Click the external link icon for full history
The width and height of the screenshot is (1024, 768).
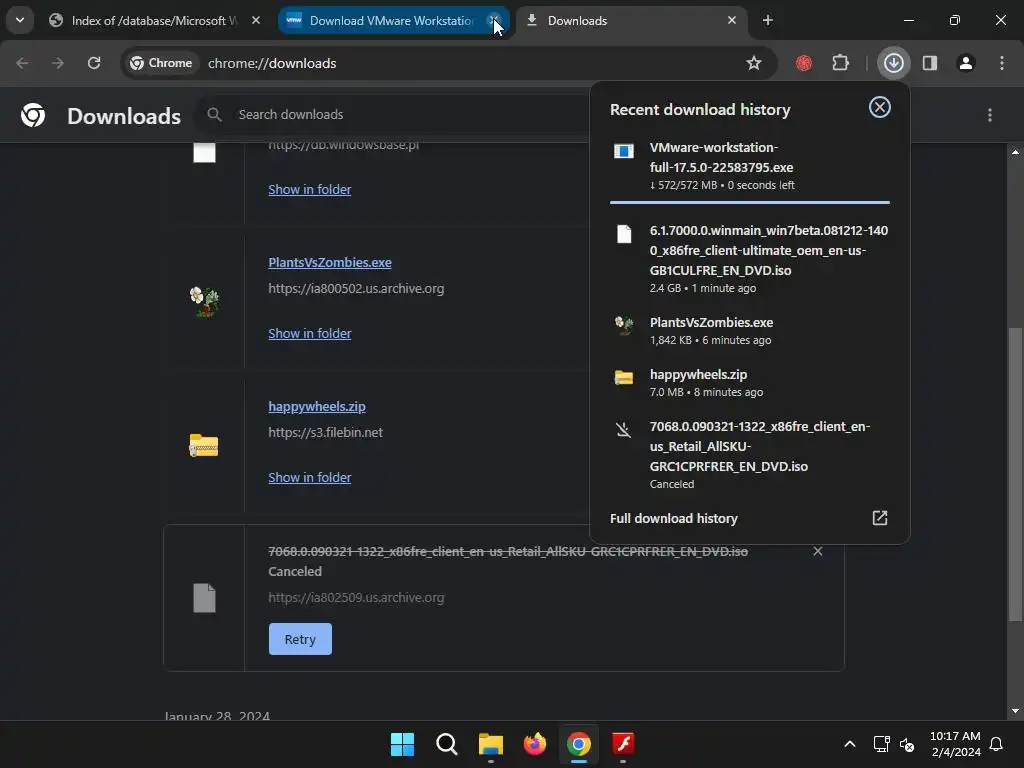pyautogui.click(x=880, y=518)
